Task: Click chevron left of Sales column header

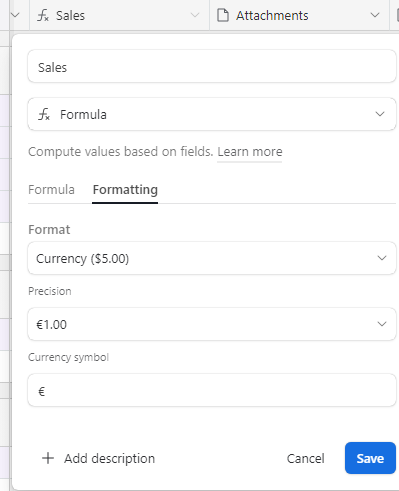Action: pyautogui.click(x=15, y=15)
